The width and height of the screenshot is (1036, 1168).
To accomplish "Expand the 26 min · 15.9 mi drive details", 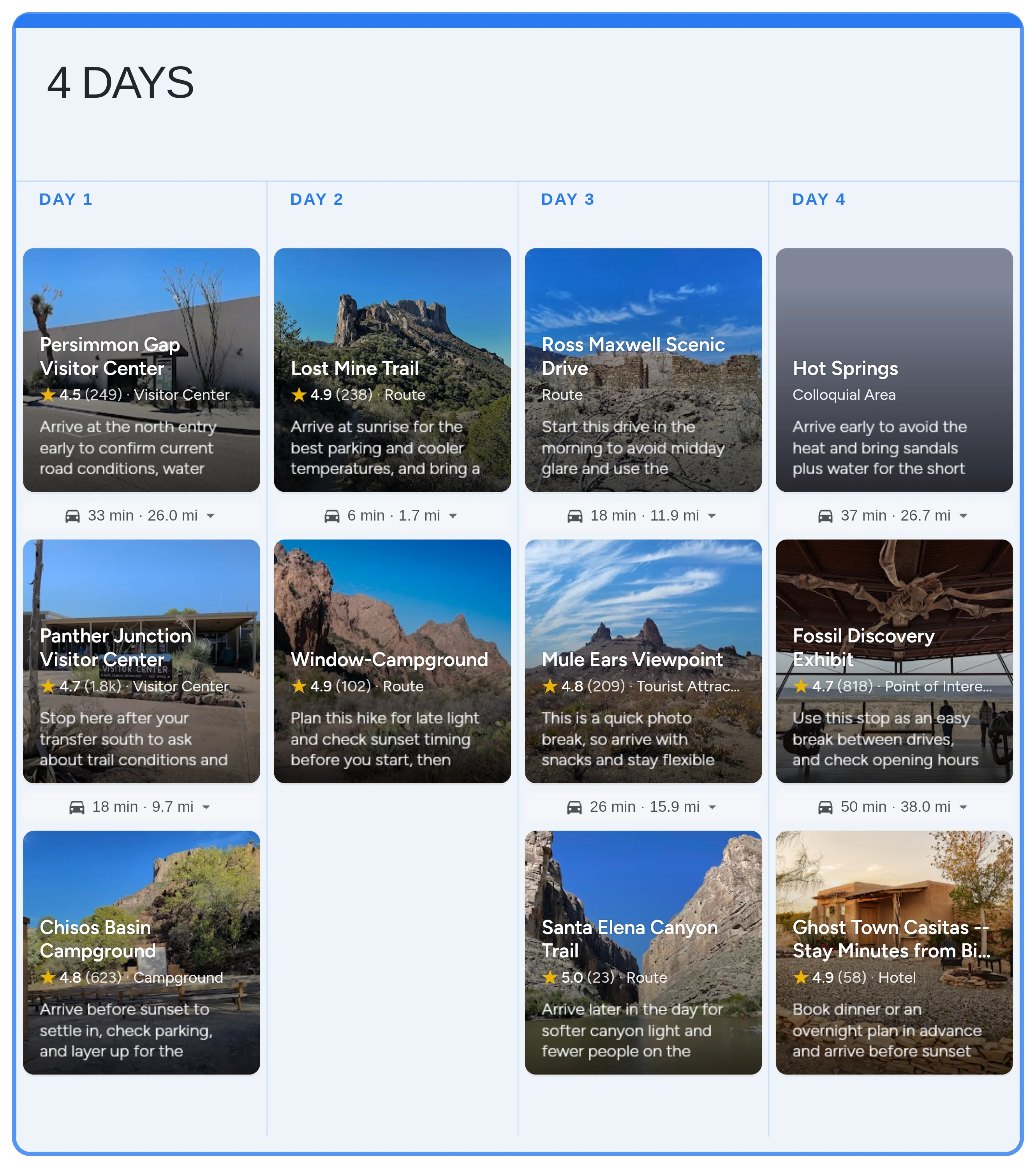I will pos(712,807).
